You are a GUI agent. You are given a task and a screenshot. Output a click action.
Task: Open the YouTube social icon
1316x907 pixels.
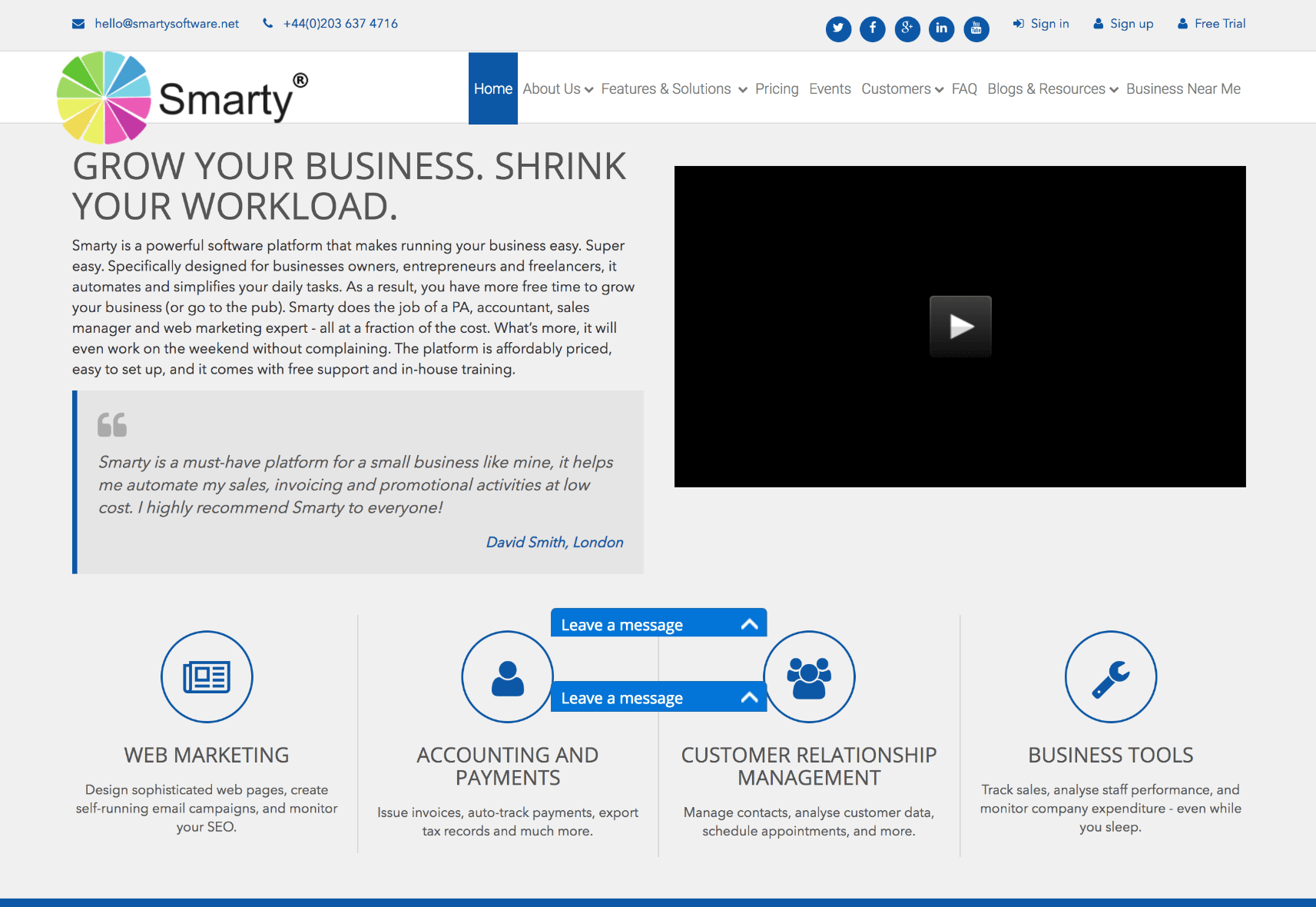click(x=976, y=29)
